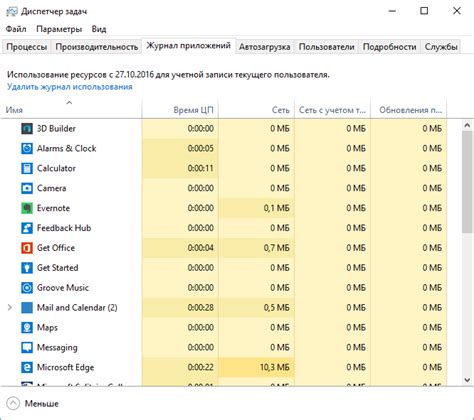
Task: Select the Evernote row name
Action: pyautogui.click(x=53, y=208)
